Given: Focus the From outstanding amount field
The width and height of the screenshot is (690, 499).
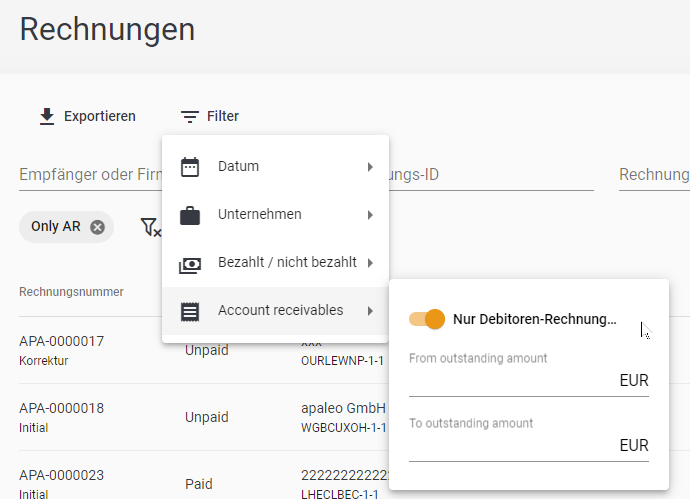Looking at the screenshot, I should (529, 380).
